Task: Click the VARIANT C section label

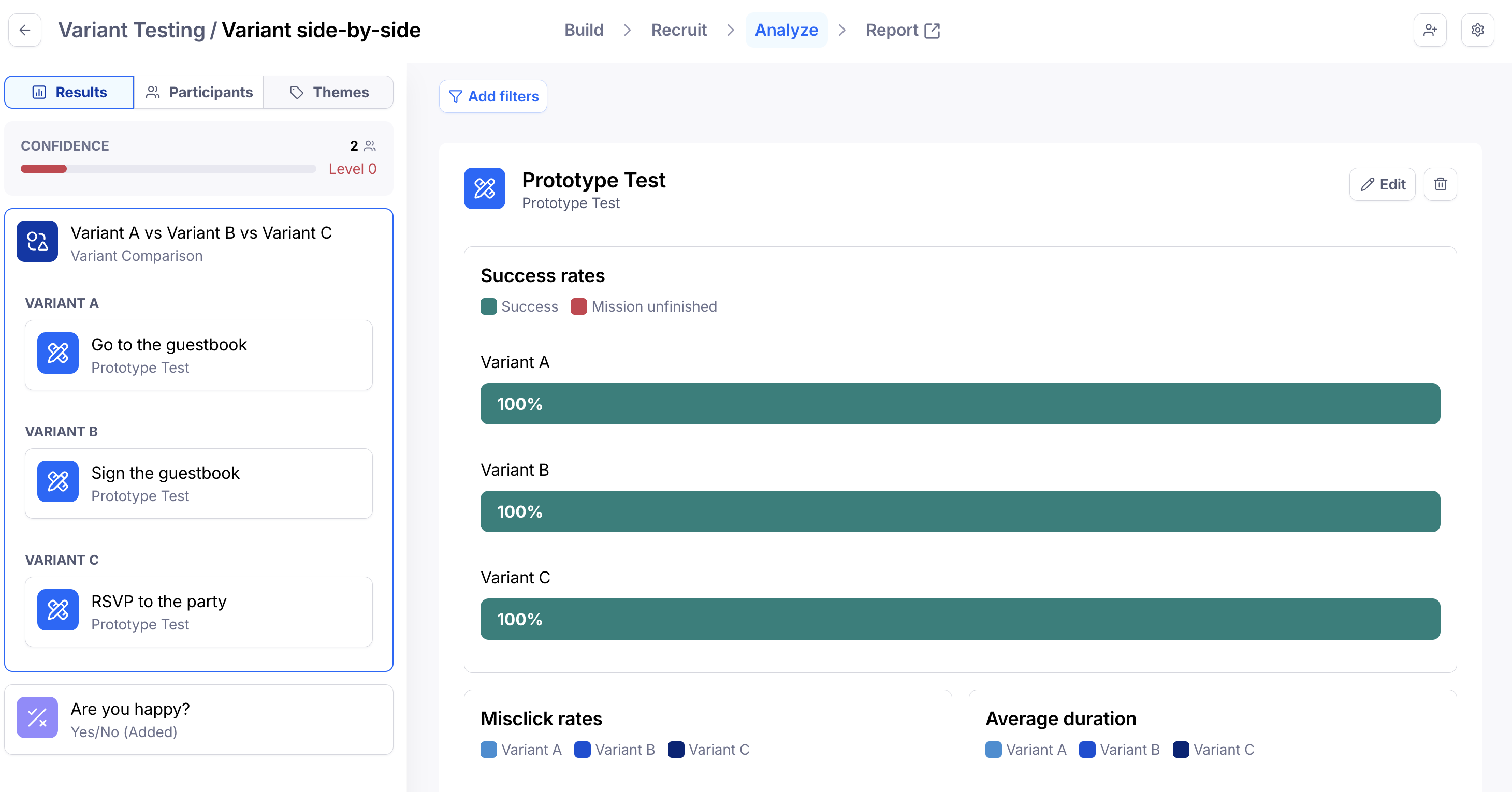Action: [62, 560]
